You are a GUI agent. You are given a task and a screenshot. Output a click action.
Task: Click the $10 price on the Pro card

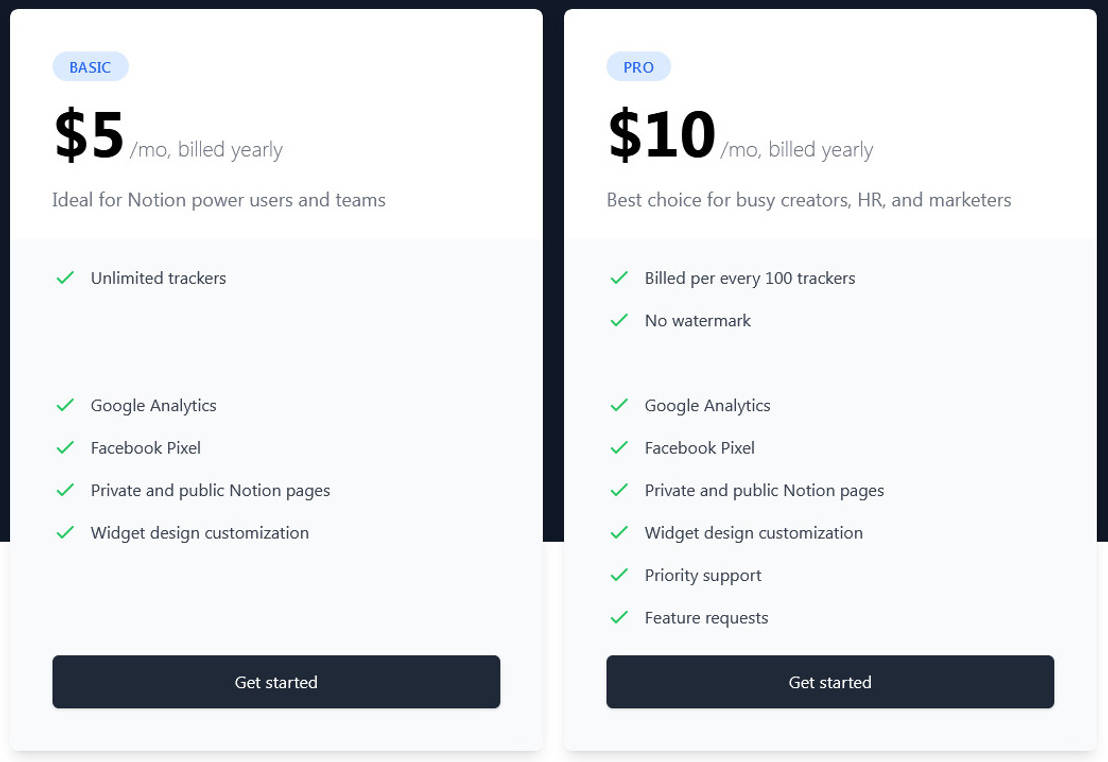pos(660,135)
